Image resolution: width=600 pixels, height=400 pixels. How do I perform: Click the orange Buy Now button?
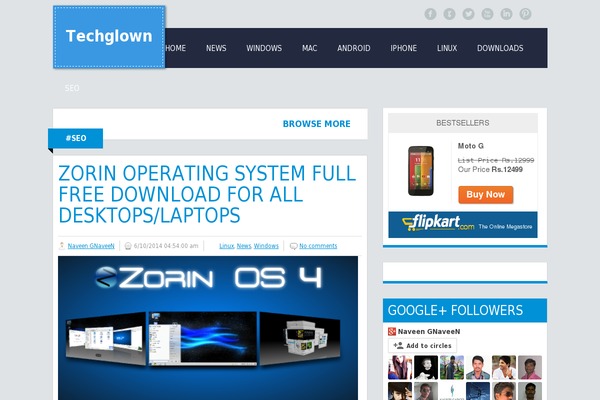[x=486, y=194]
